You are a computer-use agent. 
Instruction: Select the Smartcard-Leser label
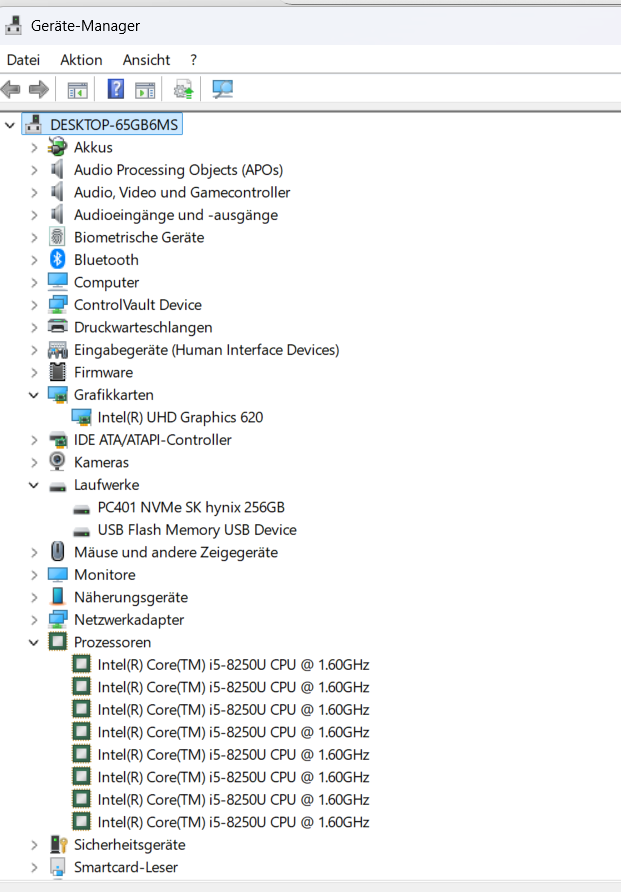point(126,867)
